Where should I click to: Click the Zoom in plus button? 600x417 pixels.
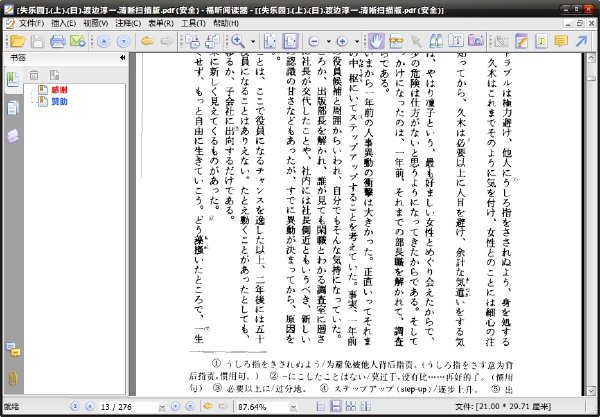pos(342,41)
